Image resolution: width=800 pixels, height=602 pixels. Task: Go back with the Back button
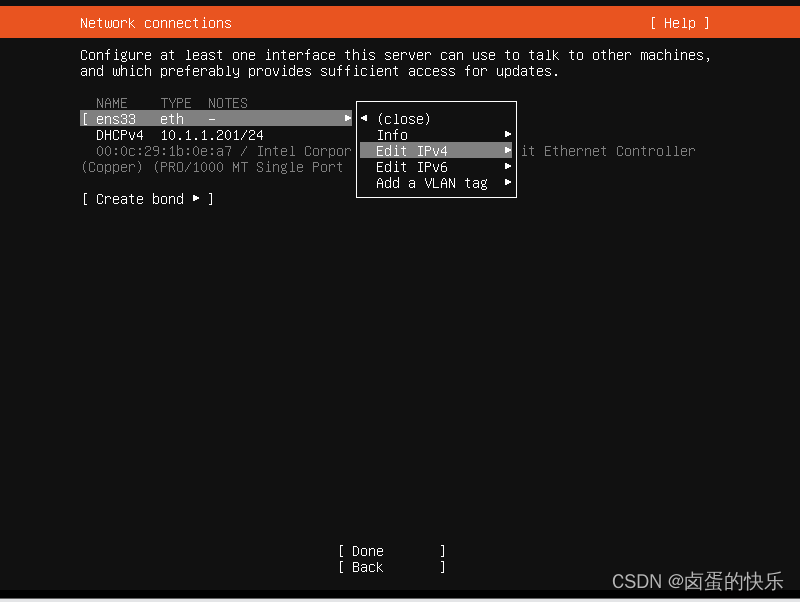point(392,567)
